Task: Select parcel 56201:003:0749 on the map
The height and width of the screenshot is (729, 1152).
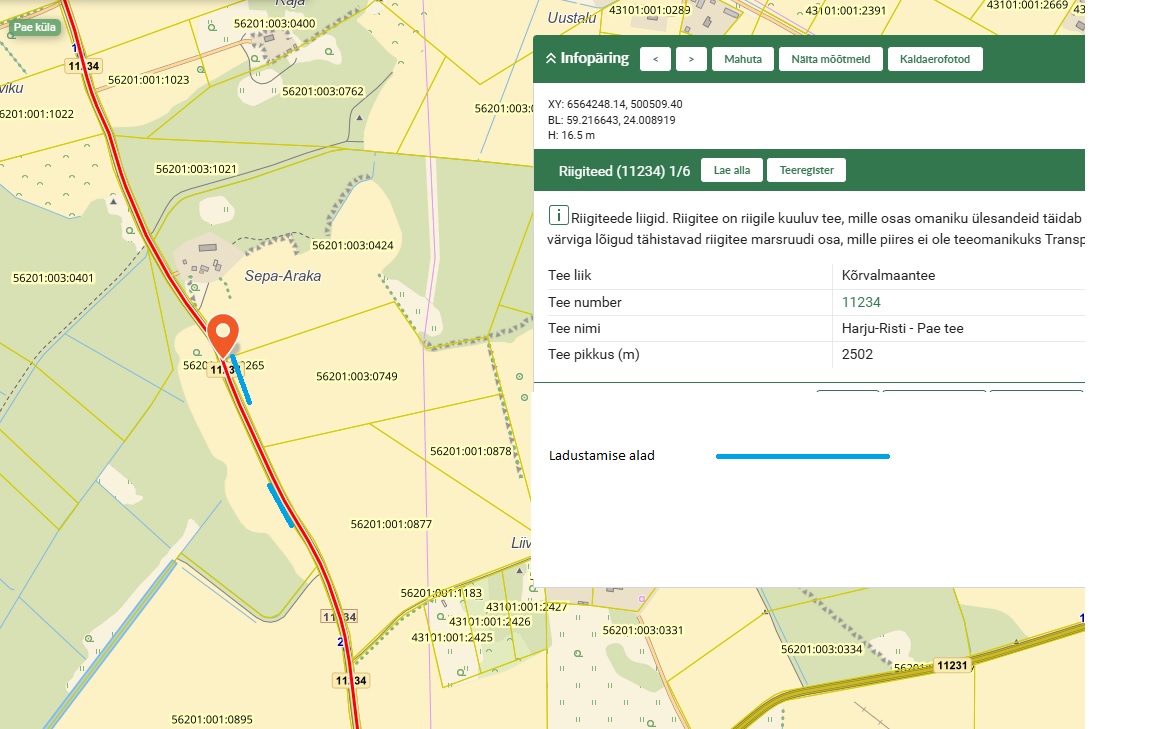Action: [357, 377]
